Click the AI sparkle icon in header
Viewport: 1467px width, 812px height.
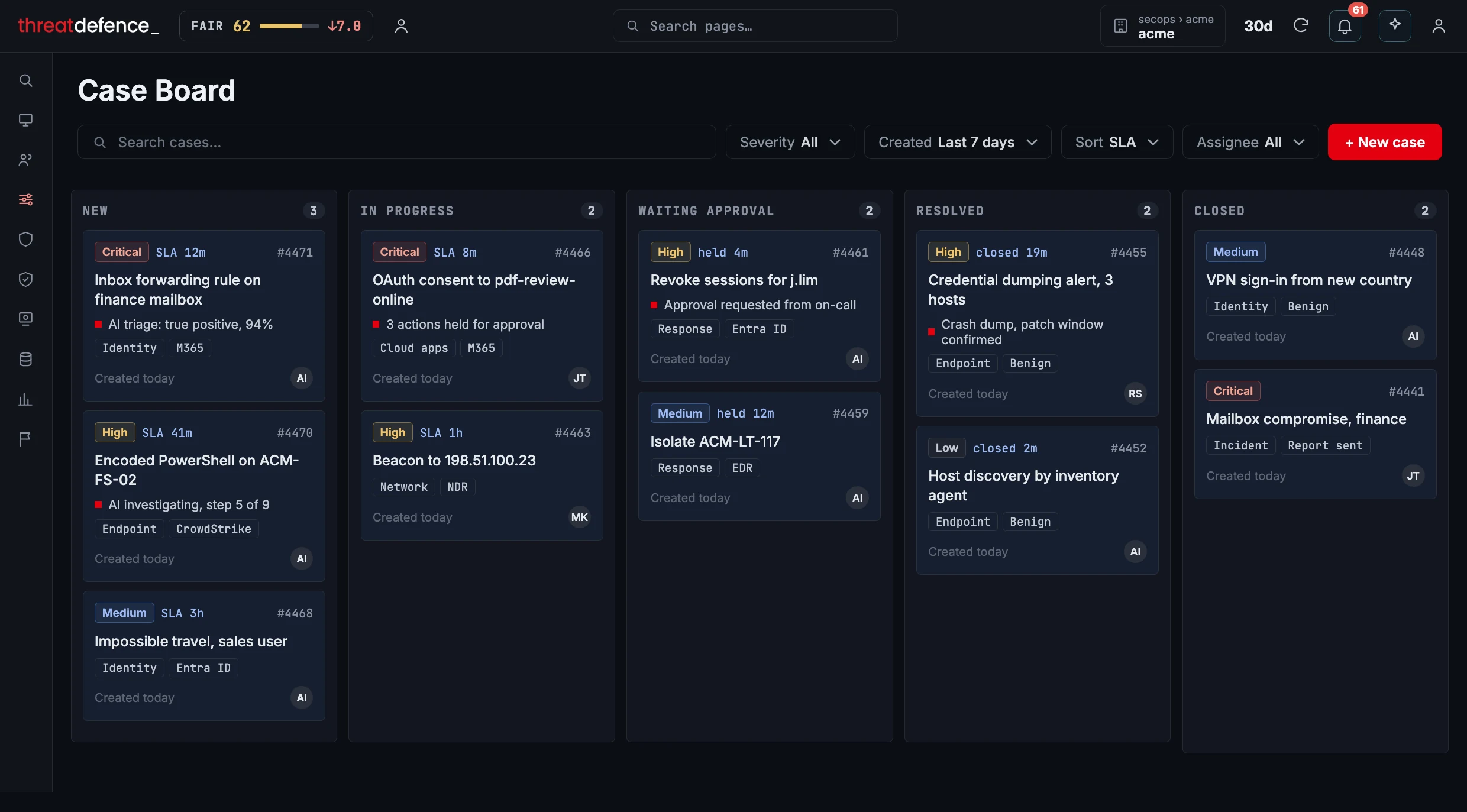point(1395,25)
